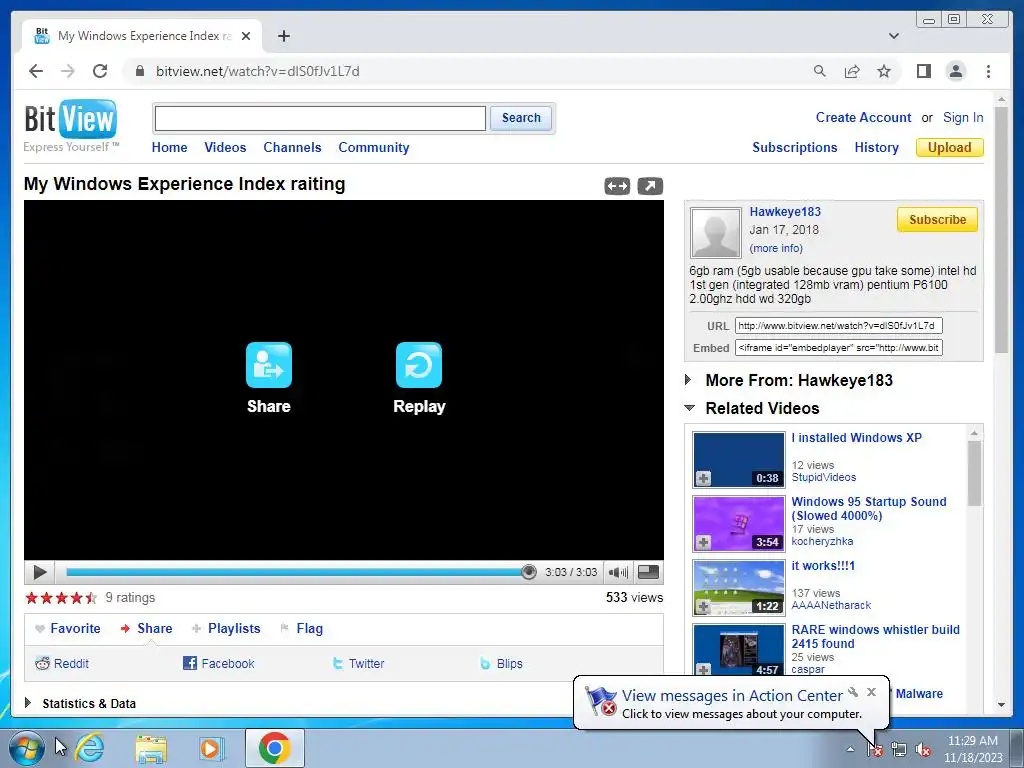Open the Chrome profile avatar icon

(x=955, y=71)
